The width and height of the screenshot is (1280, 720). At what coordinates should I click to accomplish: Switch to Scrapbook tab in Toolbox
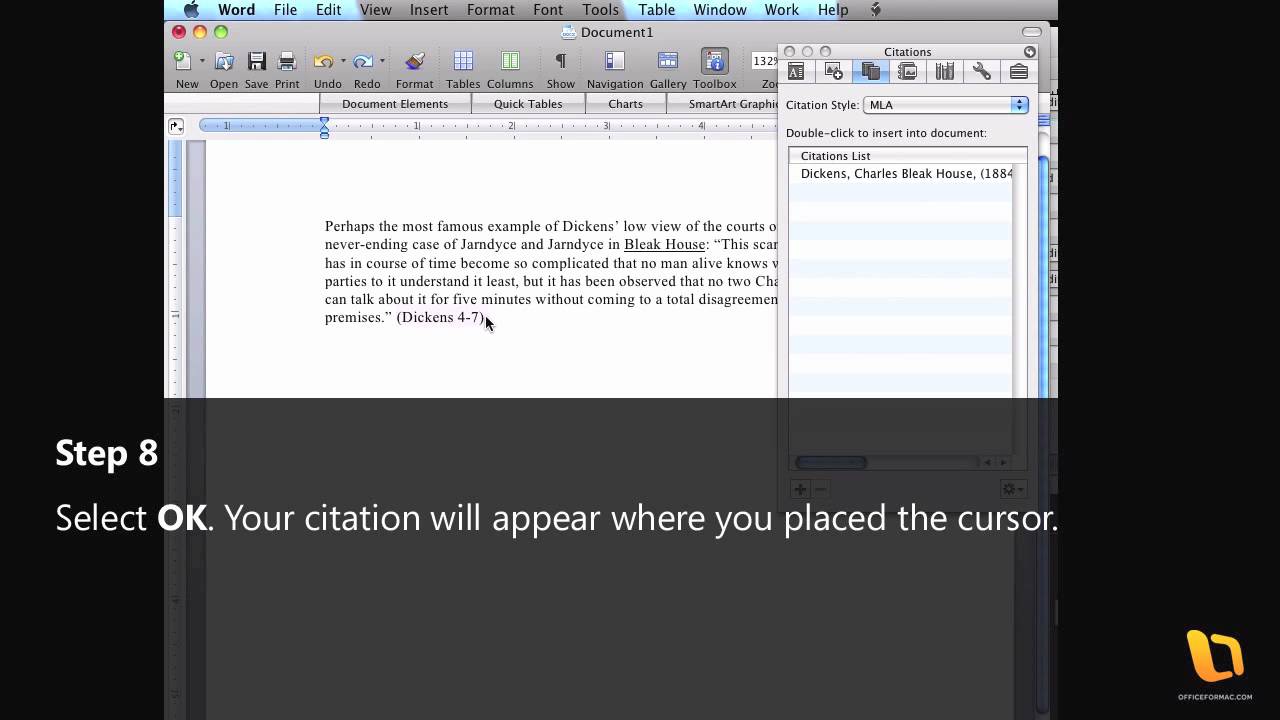907,71
